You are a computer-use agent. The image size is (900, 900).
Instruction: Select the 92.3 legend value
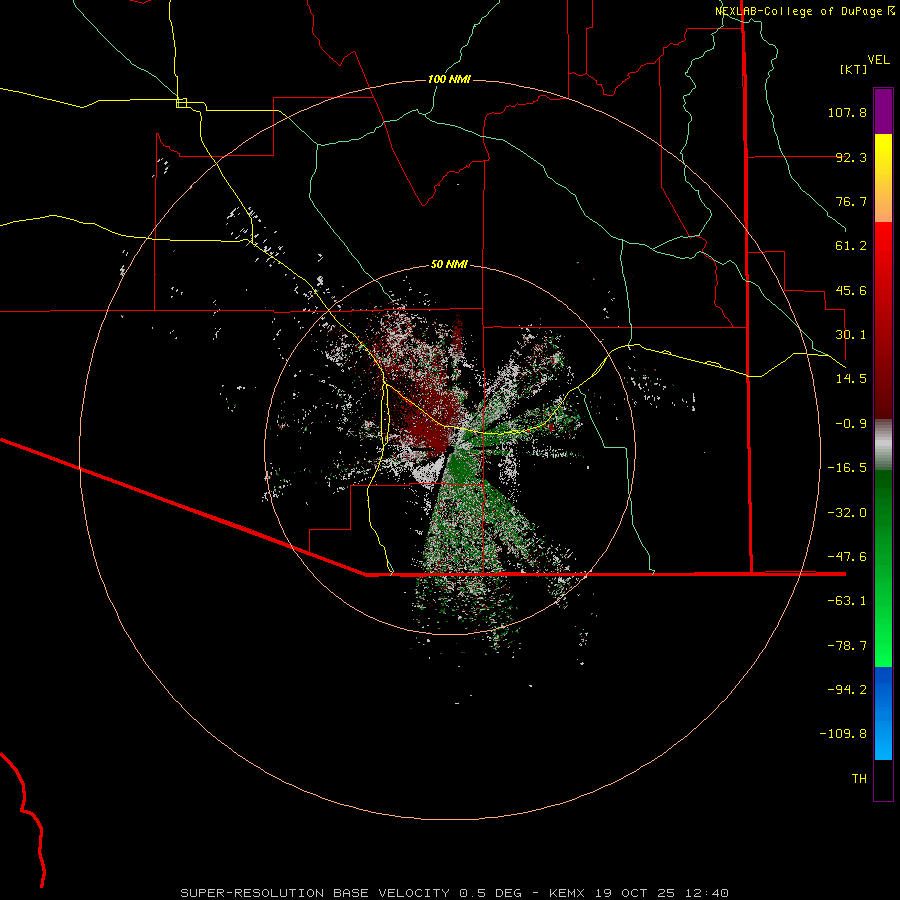(x=851, y=157)
